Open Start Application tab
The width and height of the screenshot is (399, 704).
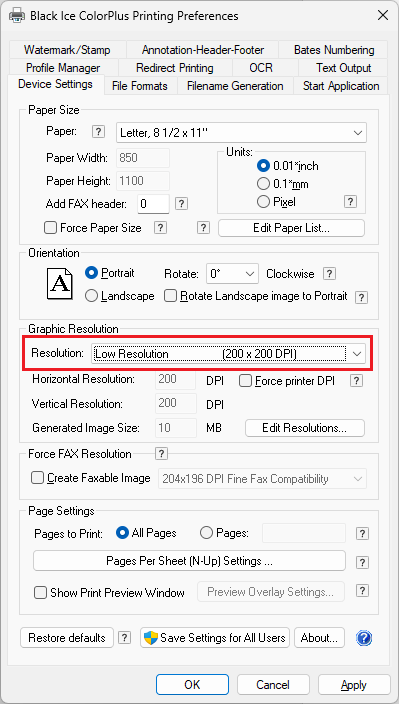coord(341,86)
